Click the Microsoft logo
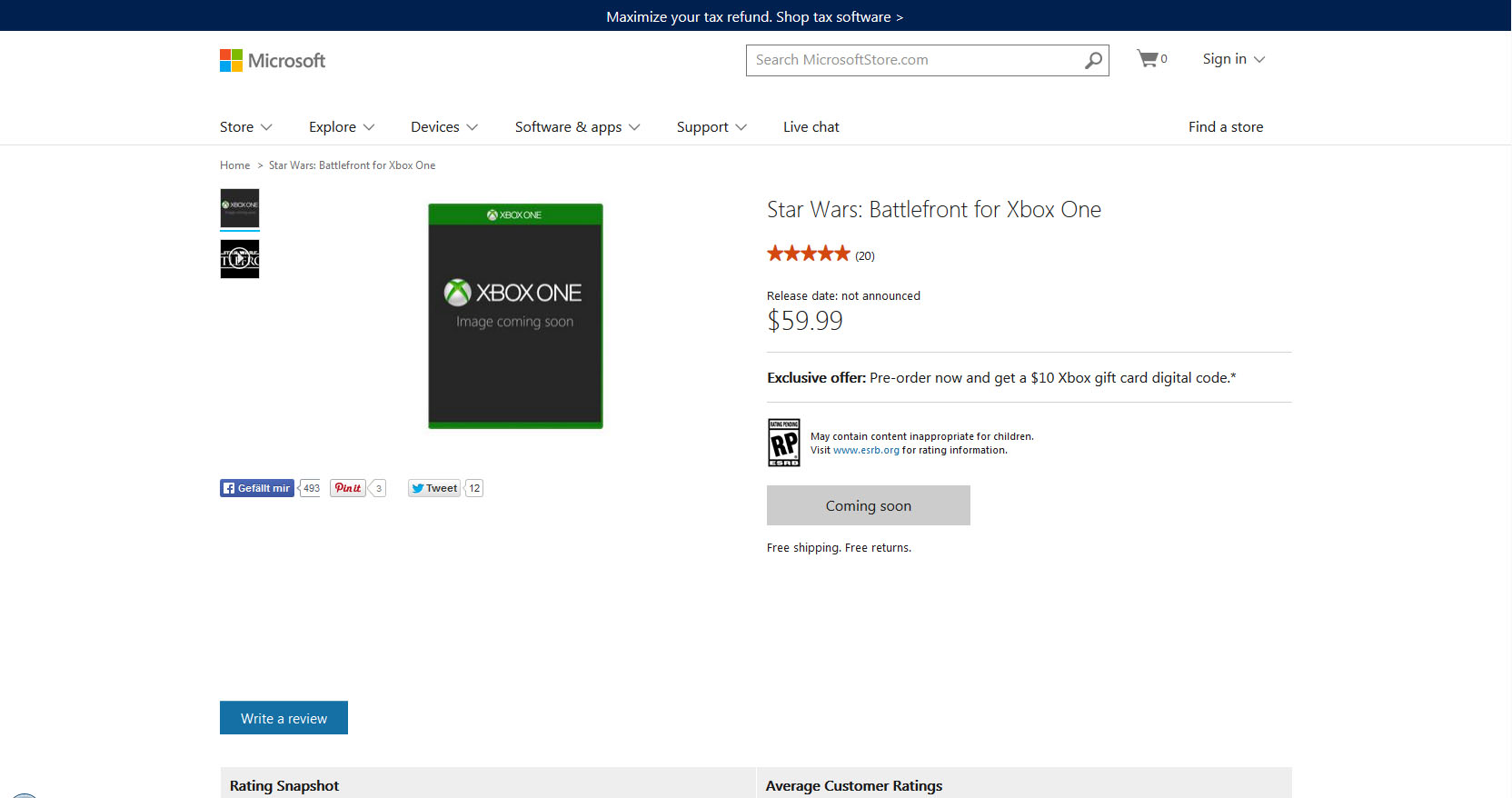1512x798 pixels. 273,61
